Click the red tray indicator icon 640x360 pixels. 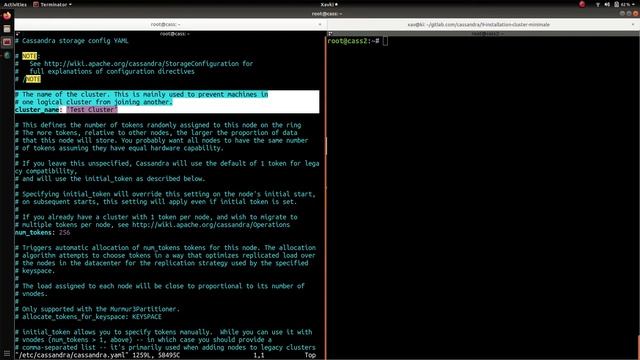pos(582,4)
